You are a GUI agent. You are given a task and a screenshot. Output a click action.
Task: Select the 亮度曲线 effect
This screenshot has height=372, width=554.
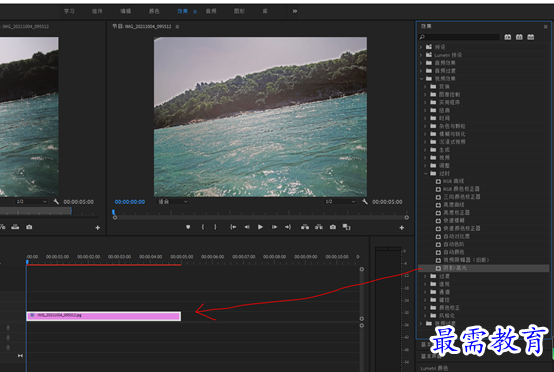pos(454,205)
